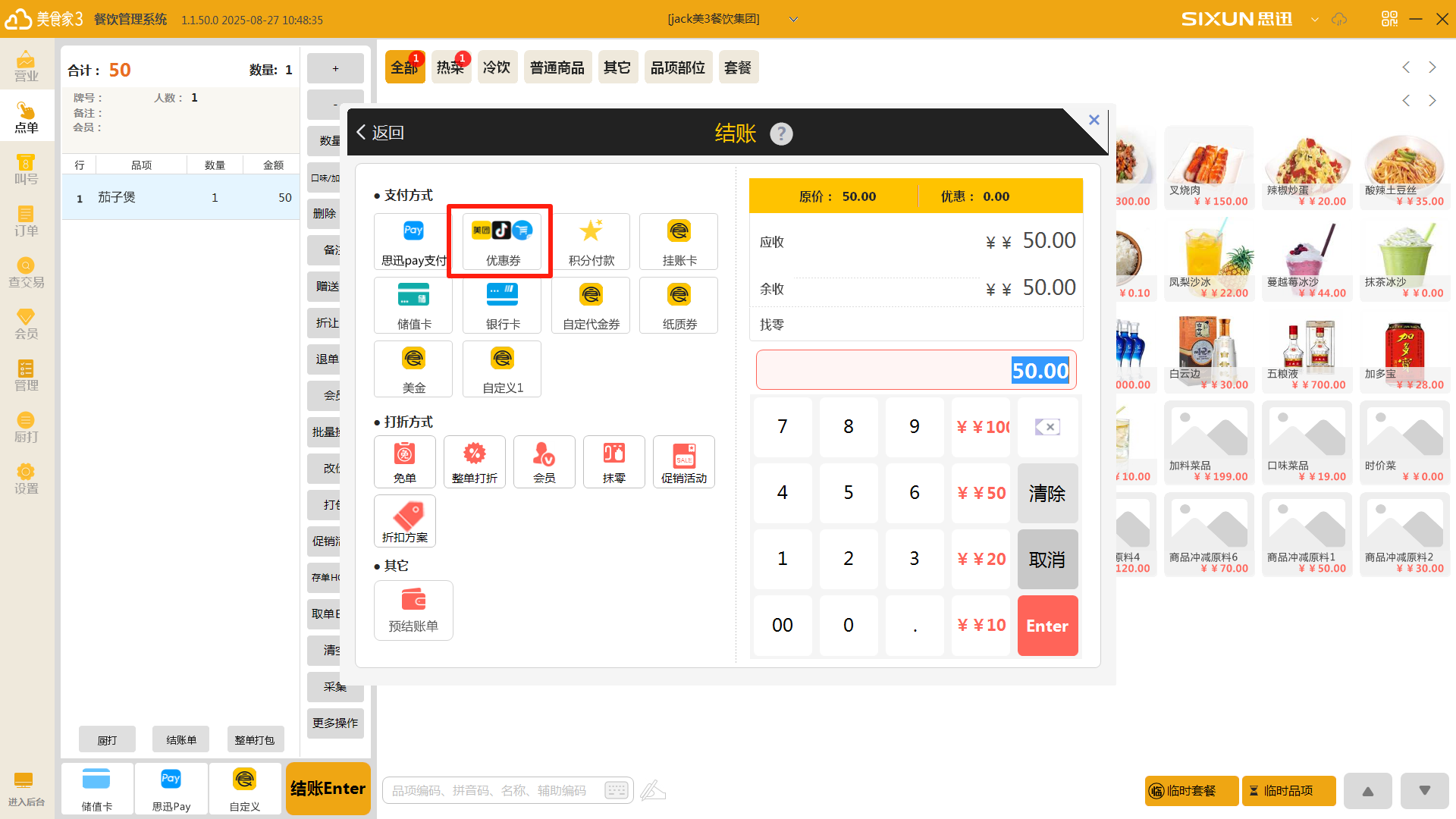Click the help question mark beside 结账
This screenshot has height=819, width=1456.
pyautogui.click(x=781, y=134)
